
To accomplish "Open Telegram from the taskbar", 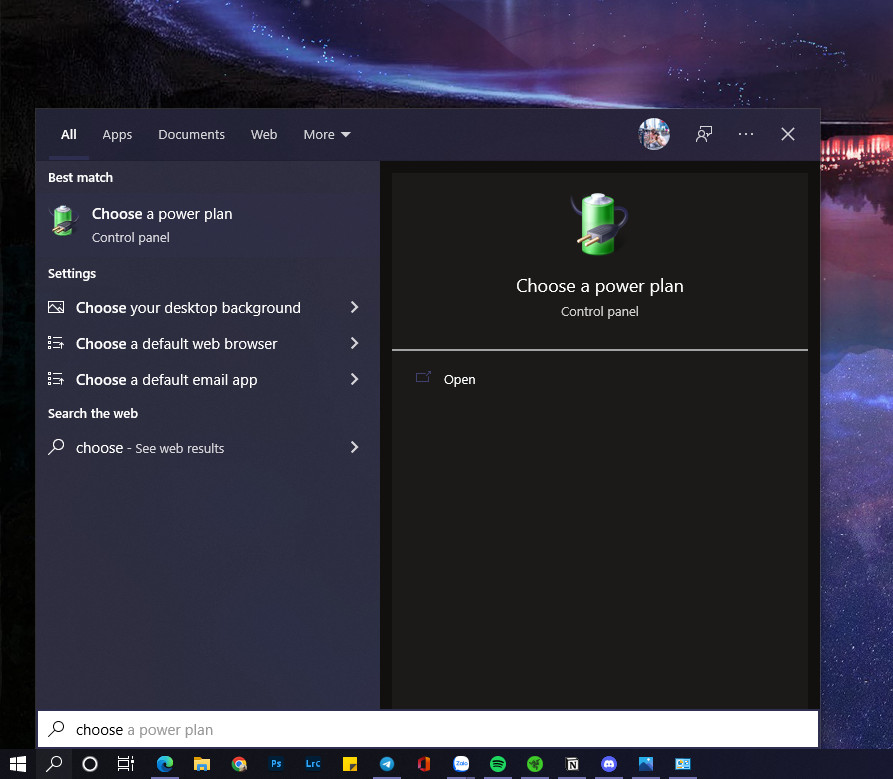I will 387,764.
